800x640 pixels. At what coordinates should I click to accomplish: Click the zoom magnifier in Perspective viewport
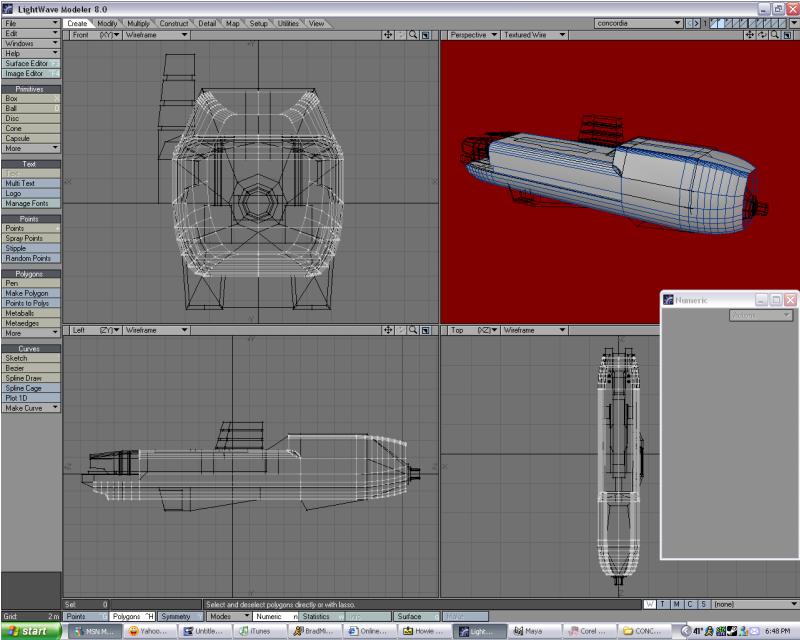pos(776,34)
